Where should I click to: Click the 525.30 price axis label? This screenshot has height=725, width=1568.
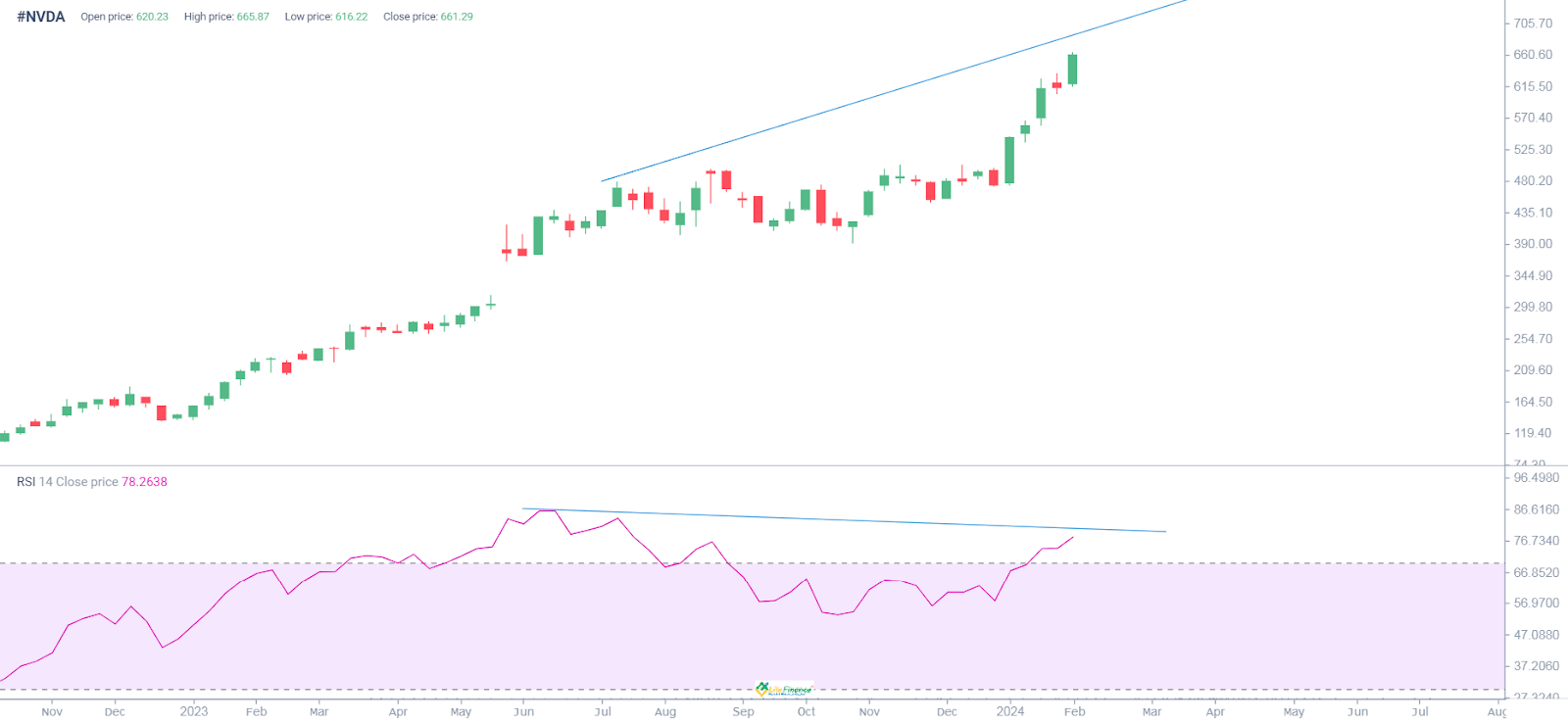pyautogui.click(x=1533, y=150)
